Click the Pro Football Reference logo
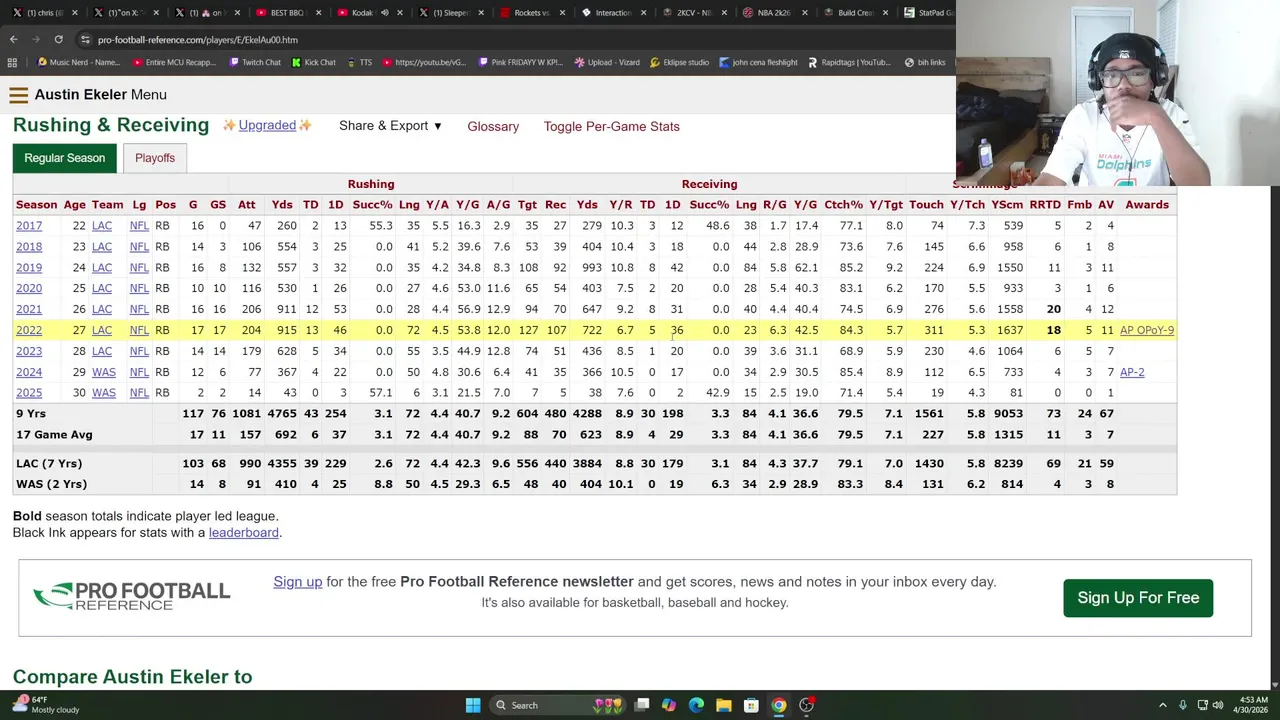The image size is (1280, 720). (x=132, y=597)
